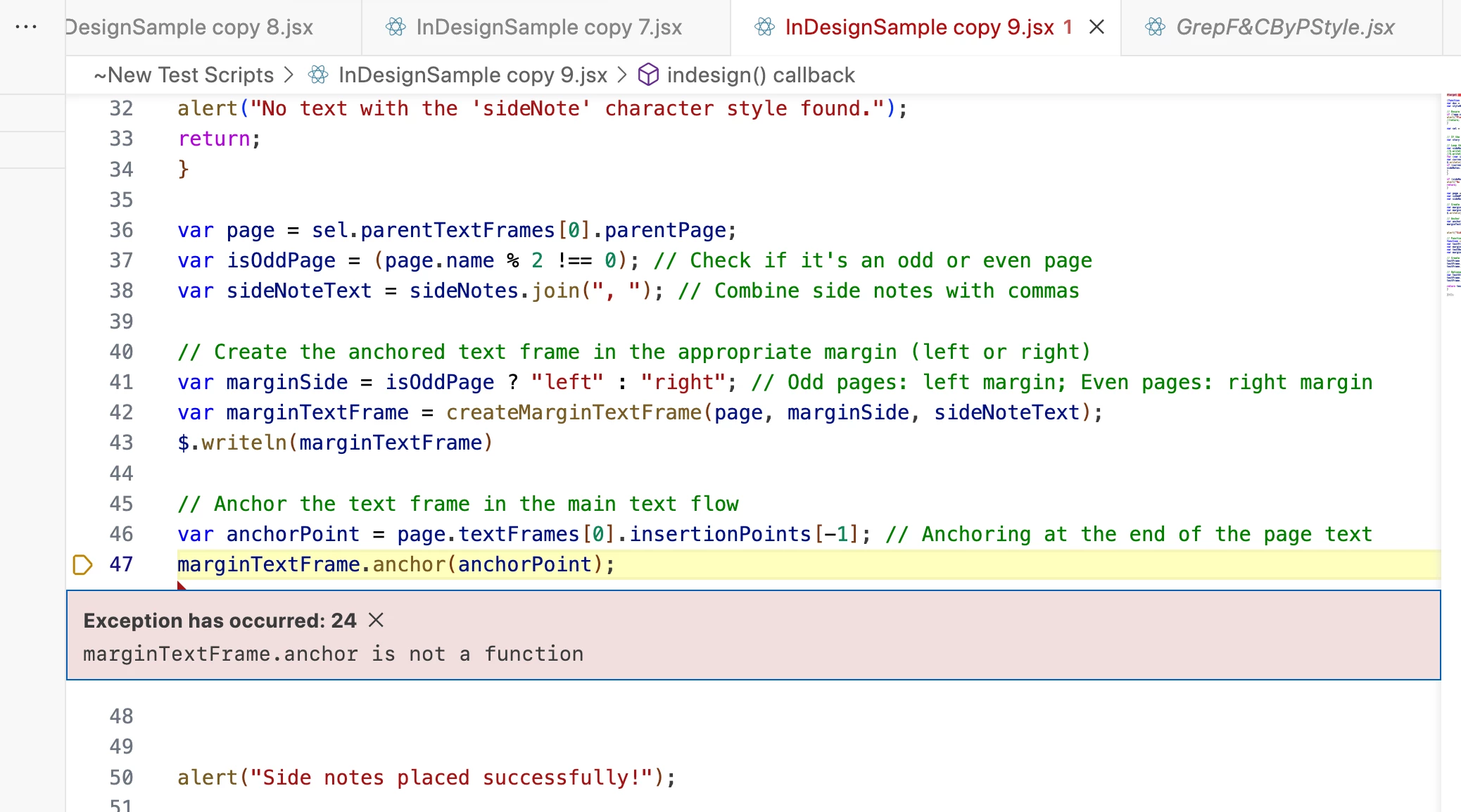
Task: Open ~New Test Scripts breadcrumb folder
Action: [184, 75]
